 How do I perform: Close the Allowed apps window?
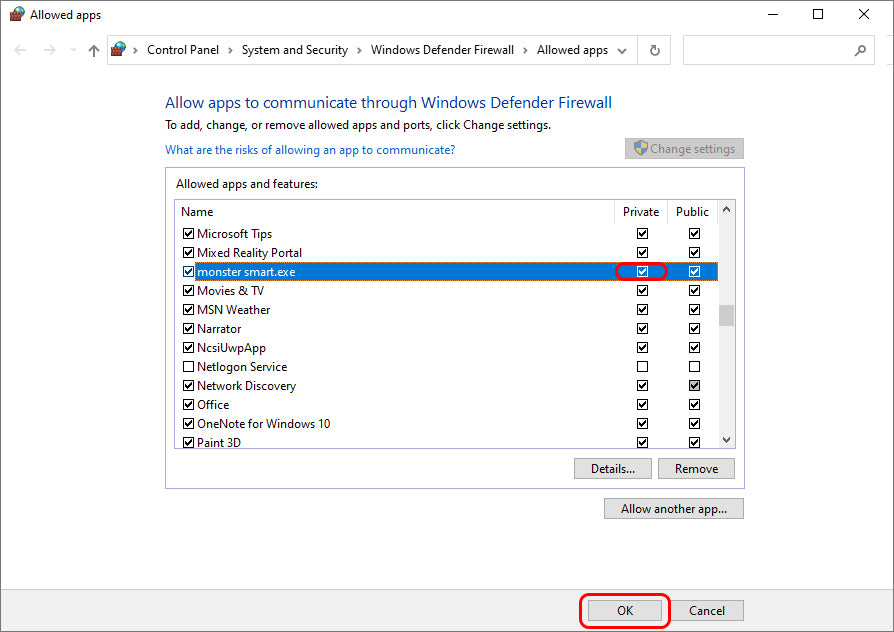pos(864,14)
